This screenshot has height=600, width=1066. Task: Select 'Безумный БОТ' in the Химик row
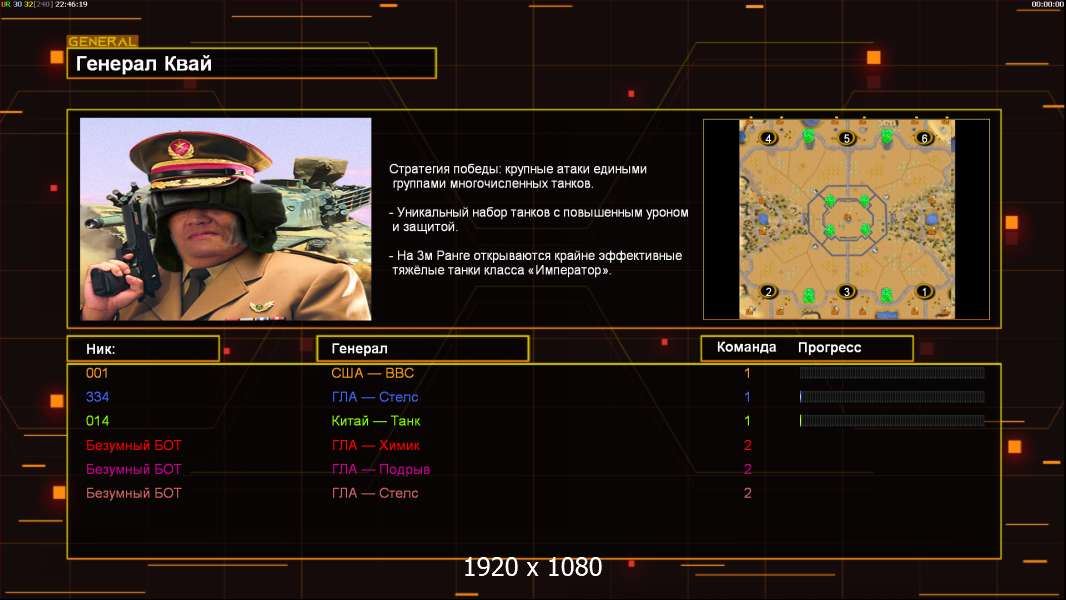coord(133,445)
